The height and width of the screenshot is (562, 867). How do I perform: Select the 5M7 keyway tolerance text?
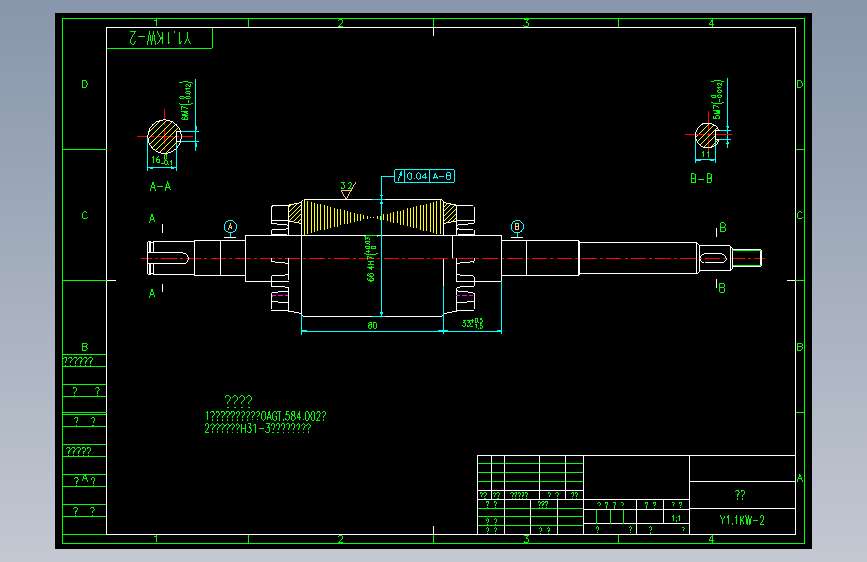[717, 99]
